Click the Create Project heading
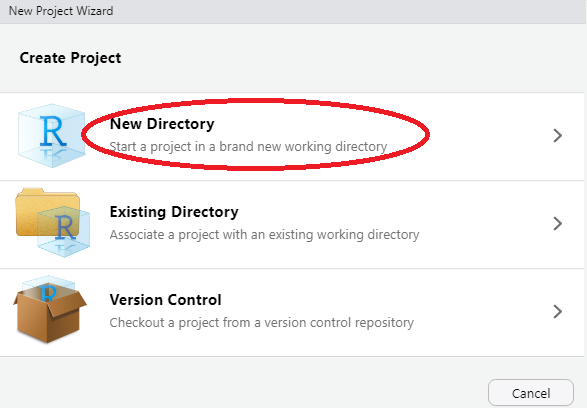 tap(70, 58)
